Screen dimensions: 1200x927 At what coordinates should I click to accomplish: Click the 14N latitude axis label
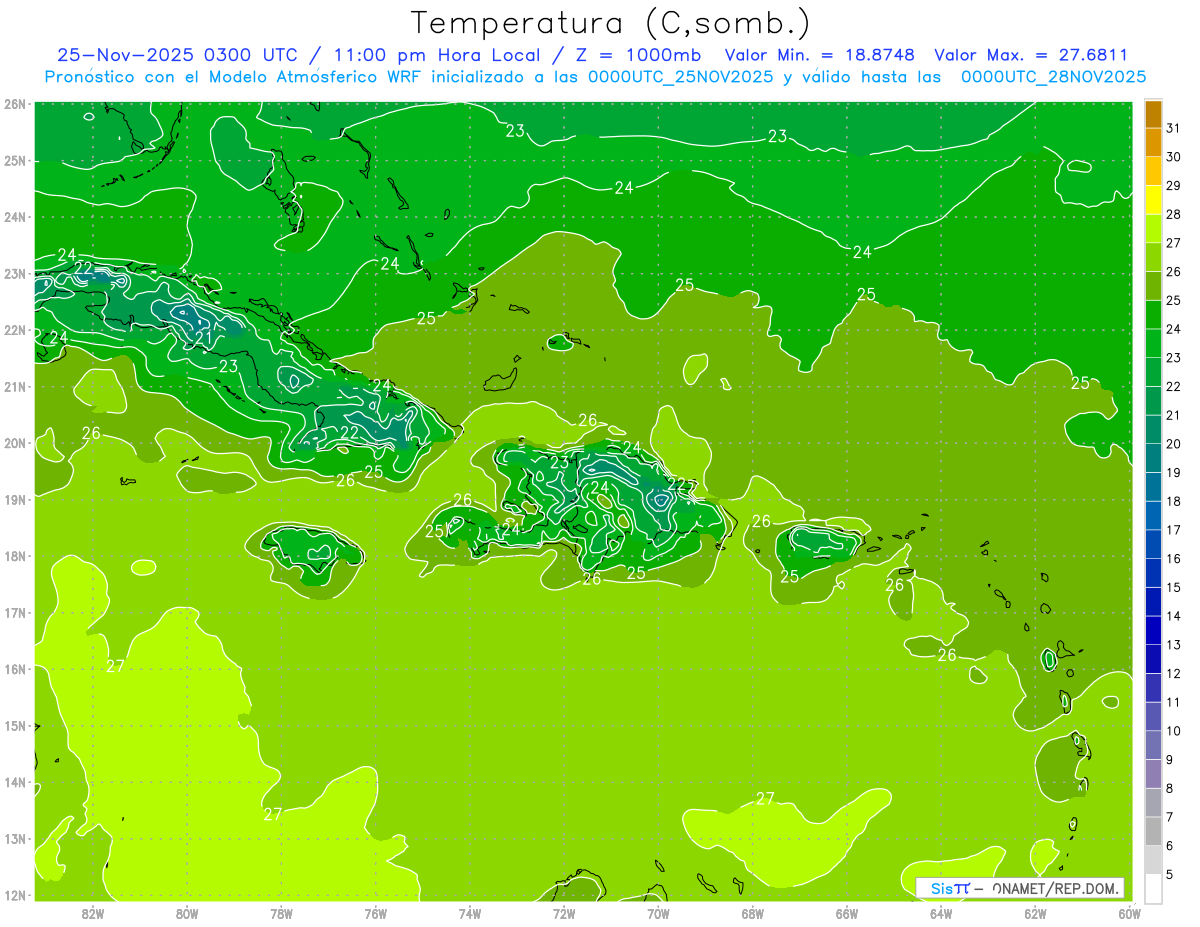(14, 782)
